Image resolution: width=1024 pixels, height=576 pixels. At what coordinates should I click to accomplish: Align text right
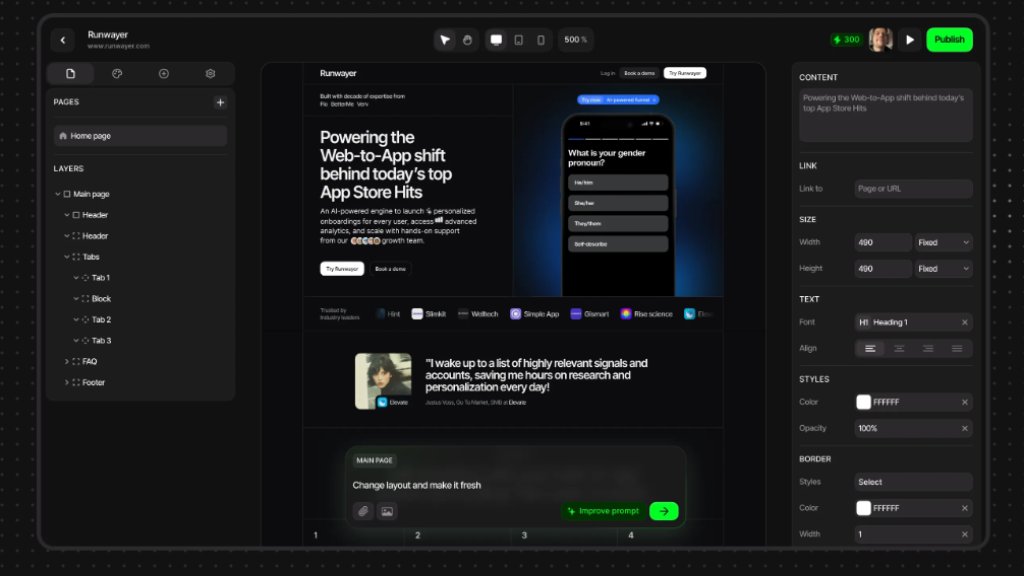(928, 349)
